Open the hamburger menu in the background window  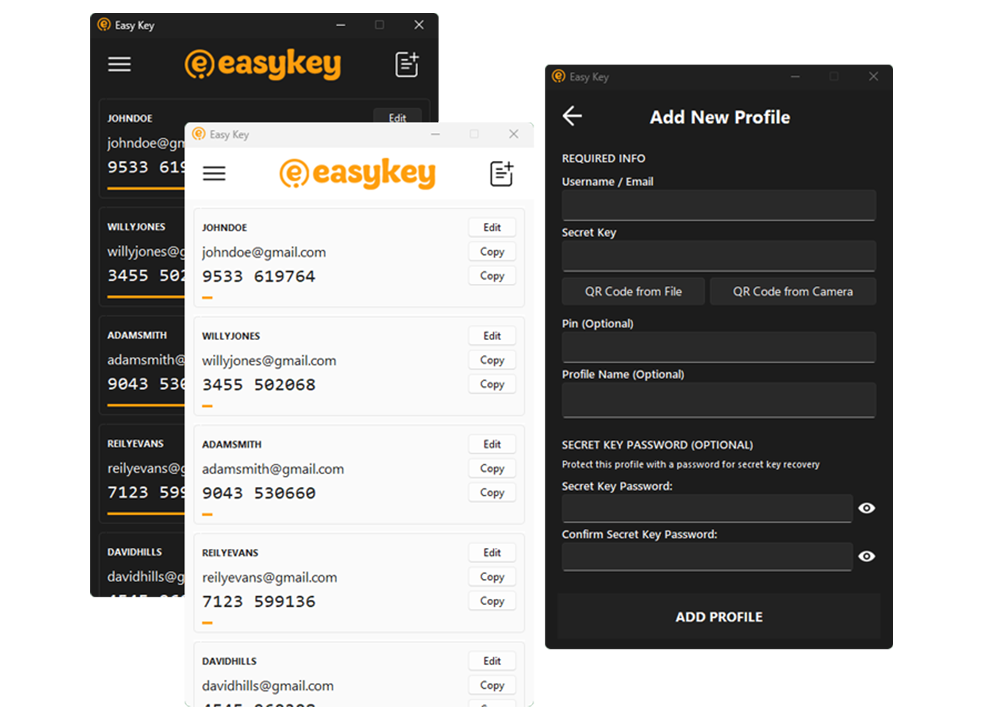(x=119, y=63)
